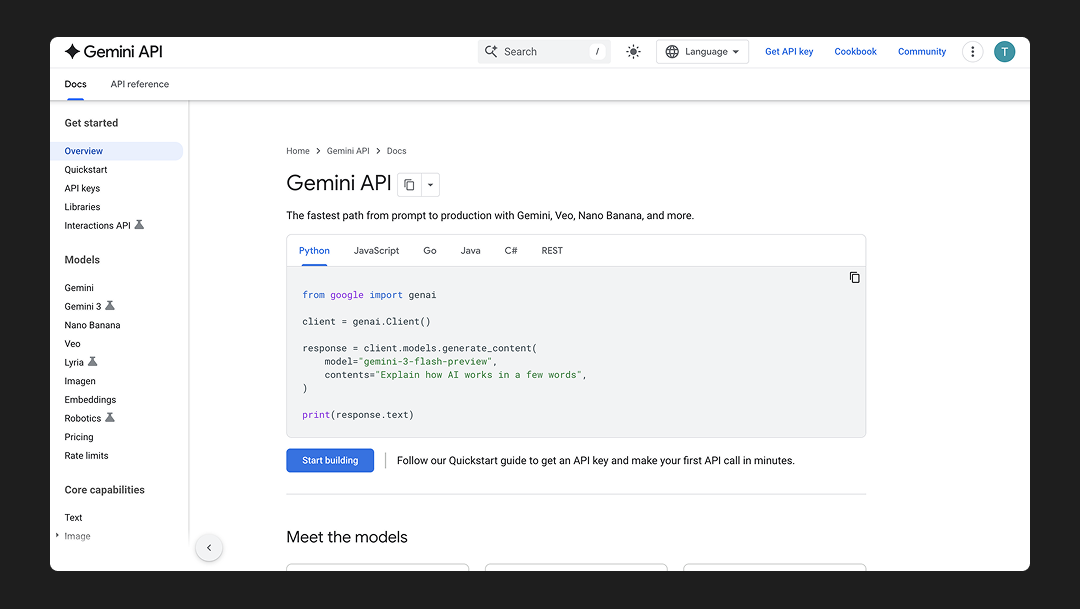This screenshot has width=1080, height=609.
Task: Open Text under Core capabilities
Action: 73,517
